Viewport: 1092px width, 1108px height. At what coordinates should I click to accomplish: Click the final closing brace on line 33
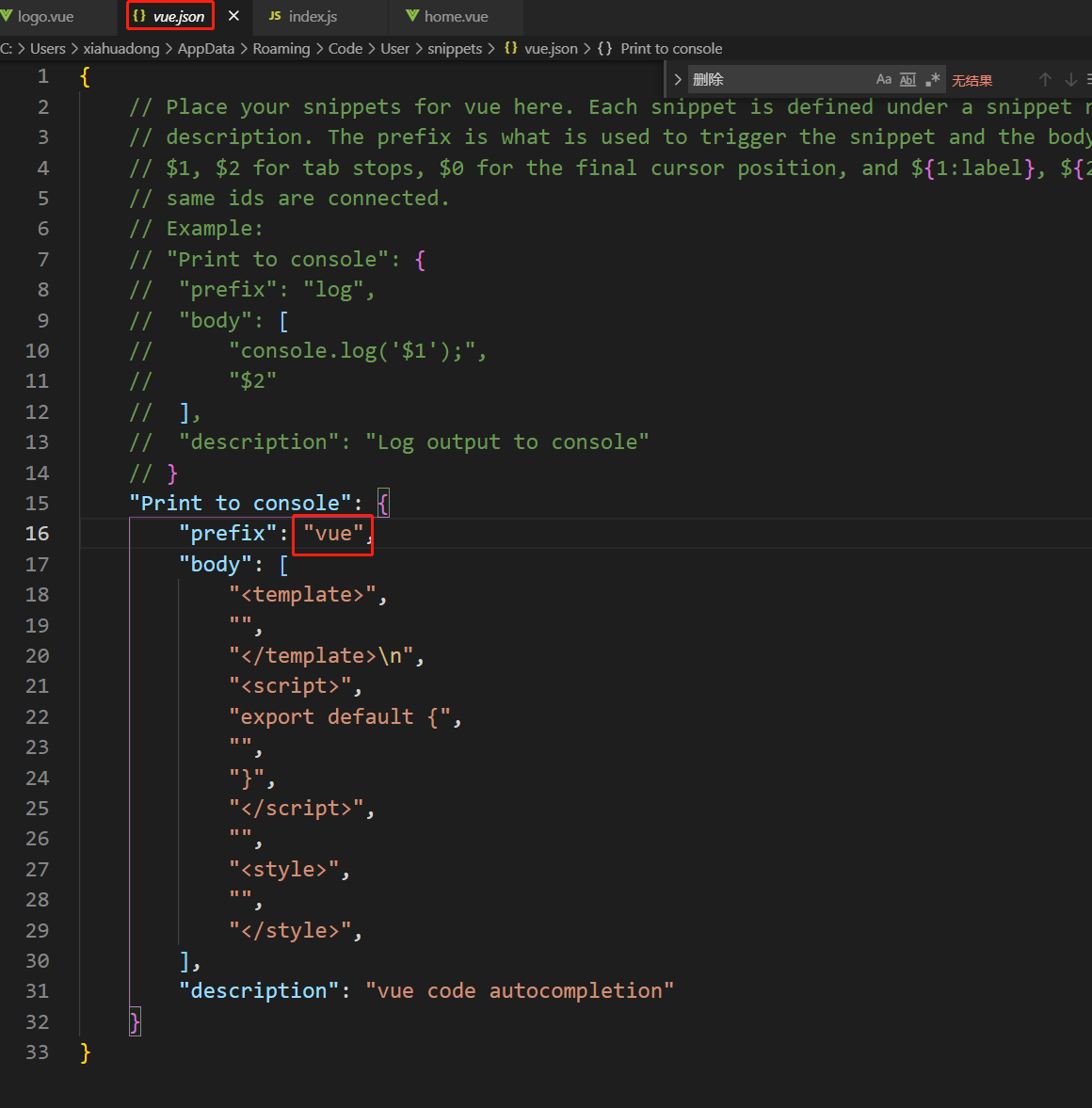pos(86,1052)
